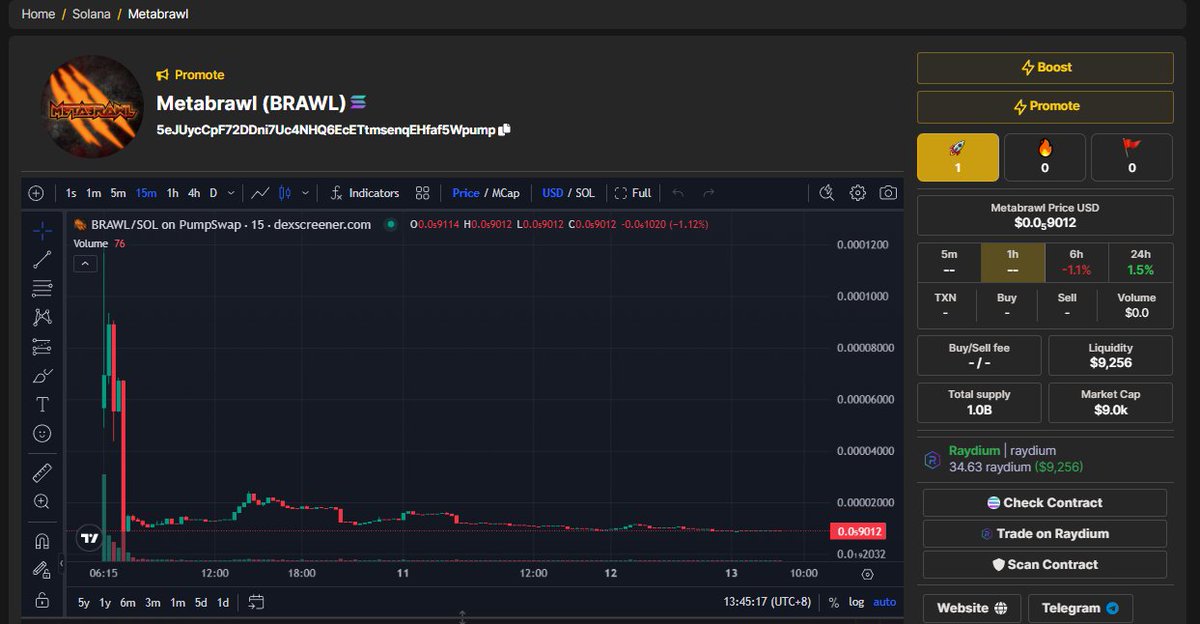Switch chart interval to 1m

click(x=93, y=193)
